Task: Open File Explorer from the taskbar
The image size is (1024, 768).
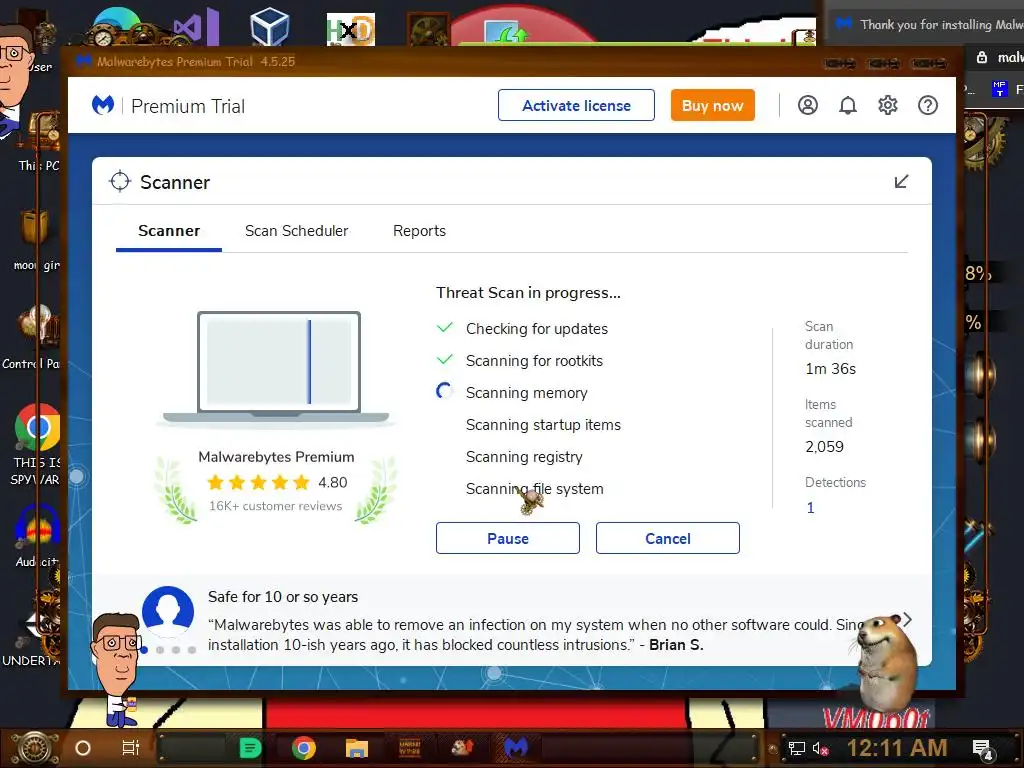Action: (357, 748)
